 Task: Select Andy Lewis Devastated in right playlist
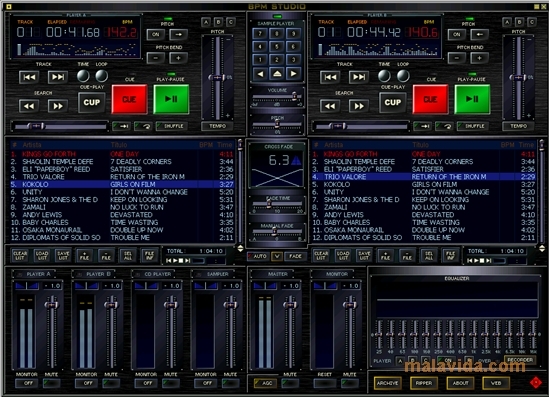[423, 215]
